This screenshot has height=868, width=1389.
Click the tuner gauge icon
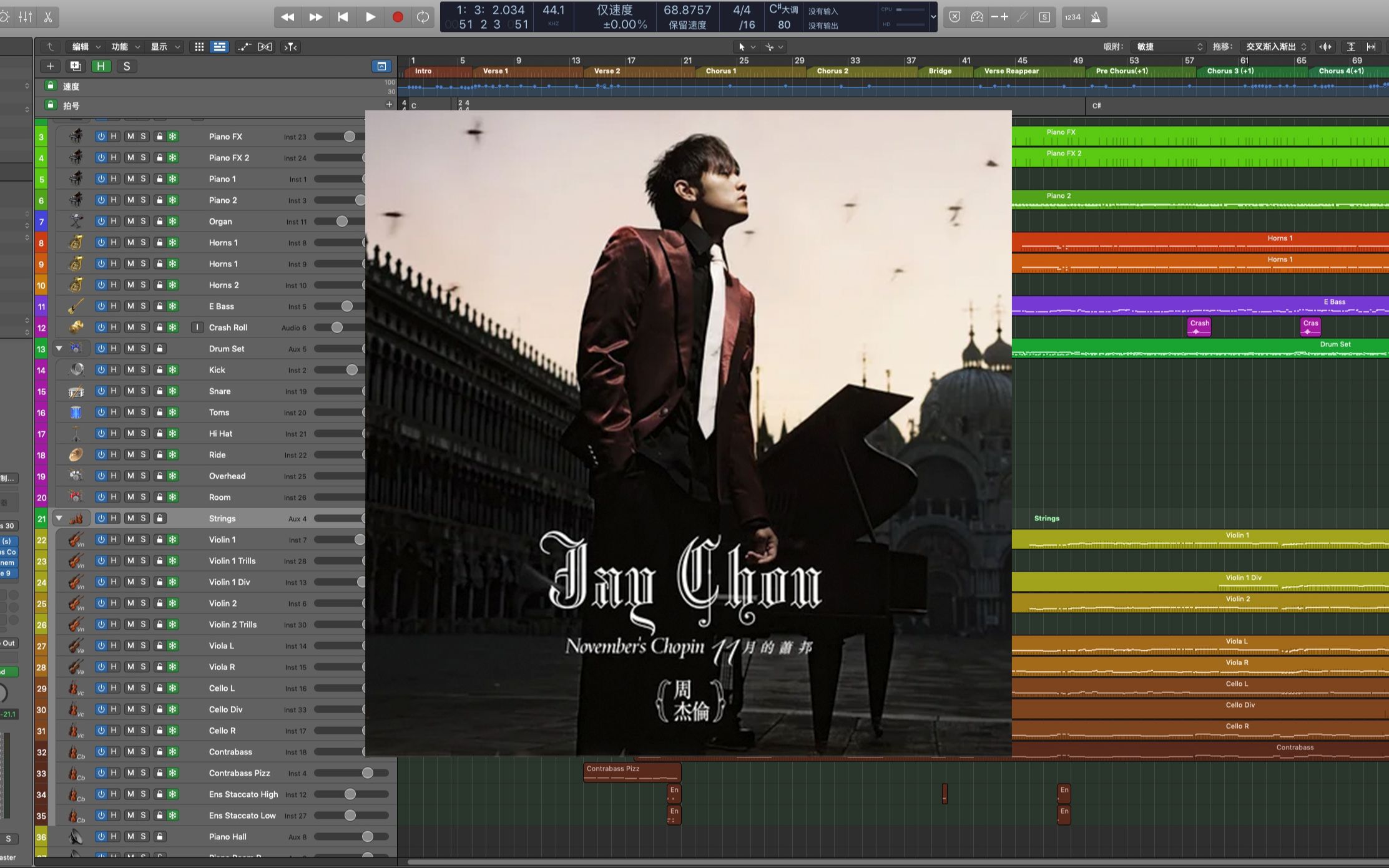pos(977,17)
